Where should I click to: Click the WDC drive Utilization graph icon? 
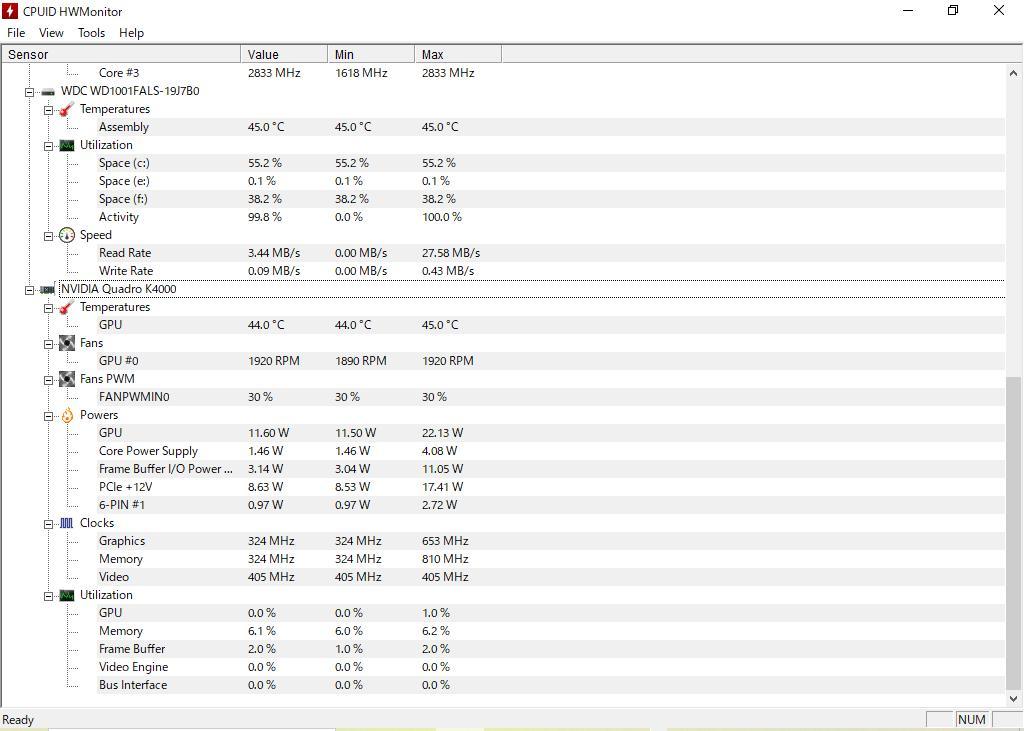click(x=67, y=145)
